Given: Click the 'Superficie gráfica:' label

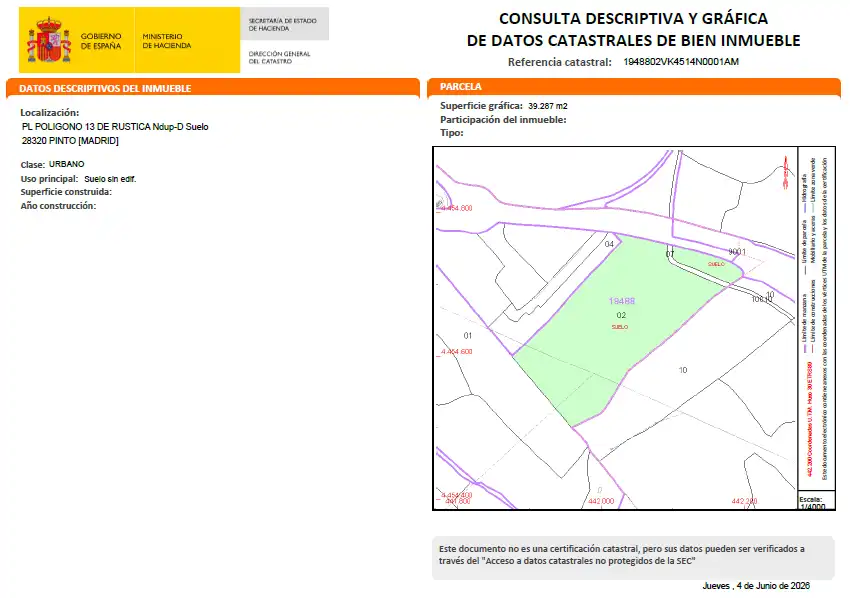Looking at the screenshot, I should (481, 106).
